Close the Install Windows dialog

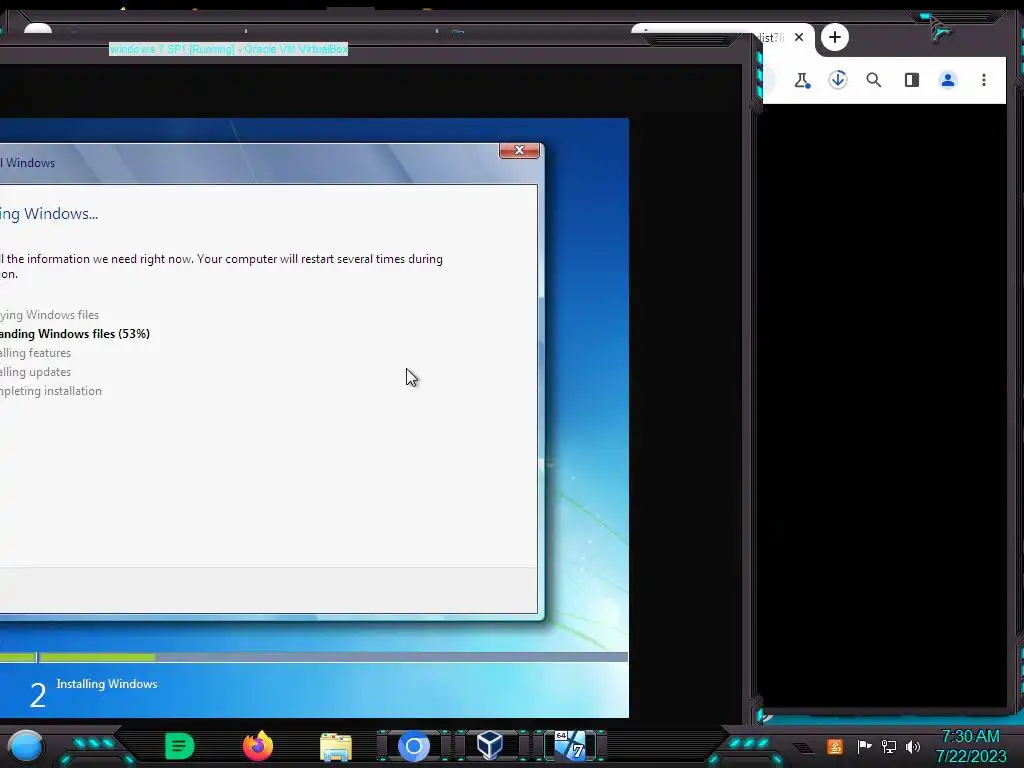point(519,150)
